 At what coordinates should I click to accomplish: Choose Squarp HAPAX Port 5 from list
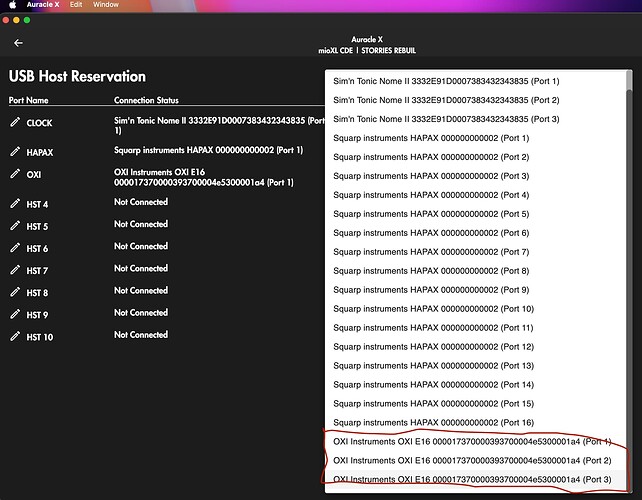point(475,214)
